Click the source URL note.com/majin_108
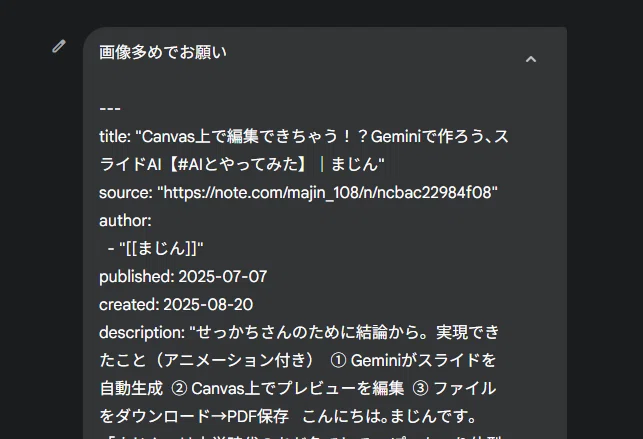This screenshot has width=643, height=439. click(331, 192)
